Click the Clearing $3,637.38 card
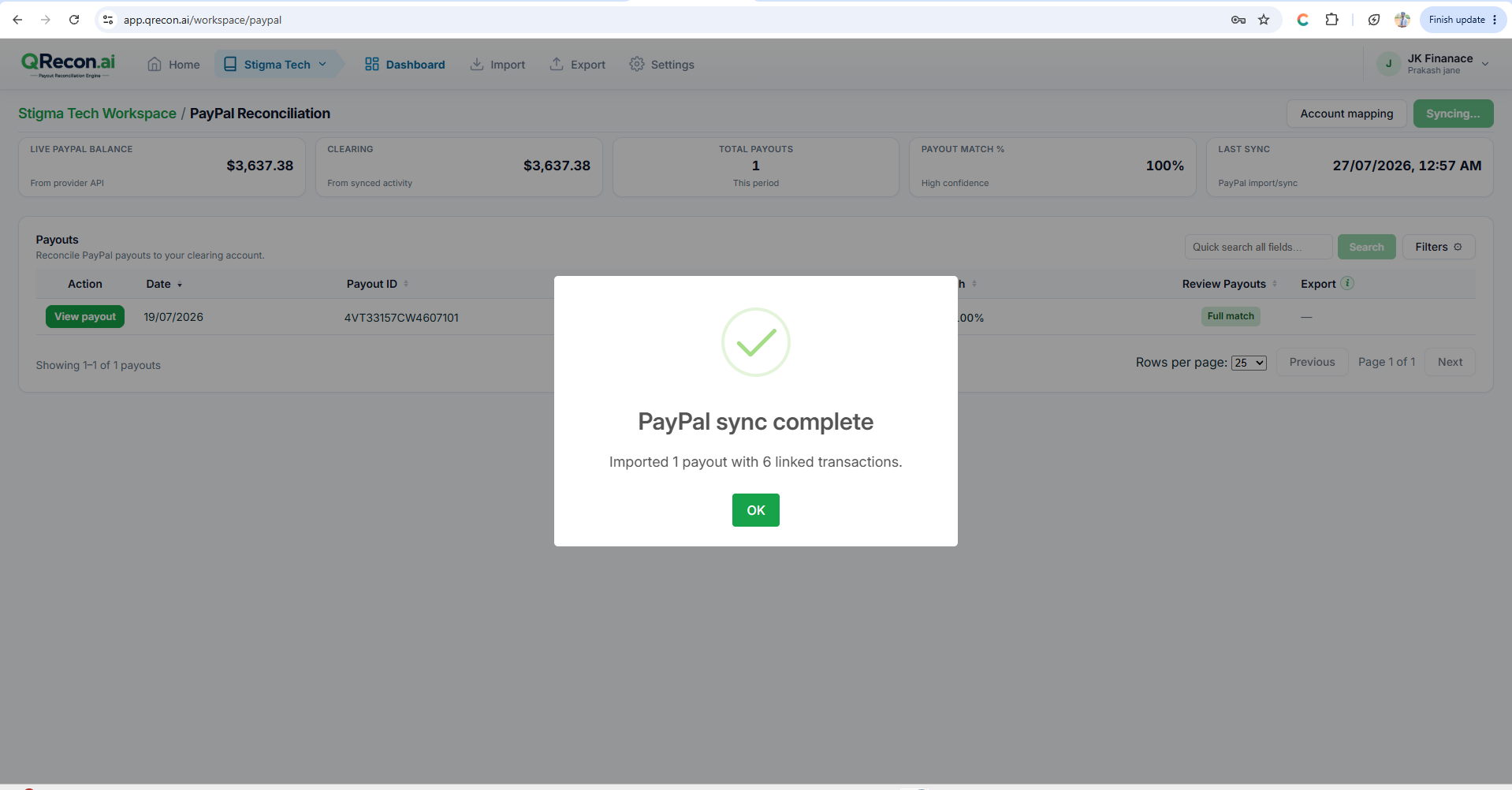Viewport: 1512px width, 790px height. click(x=459, y=167)
